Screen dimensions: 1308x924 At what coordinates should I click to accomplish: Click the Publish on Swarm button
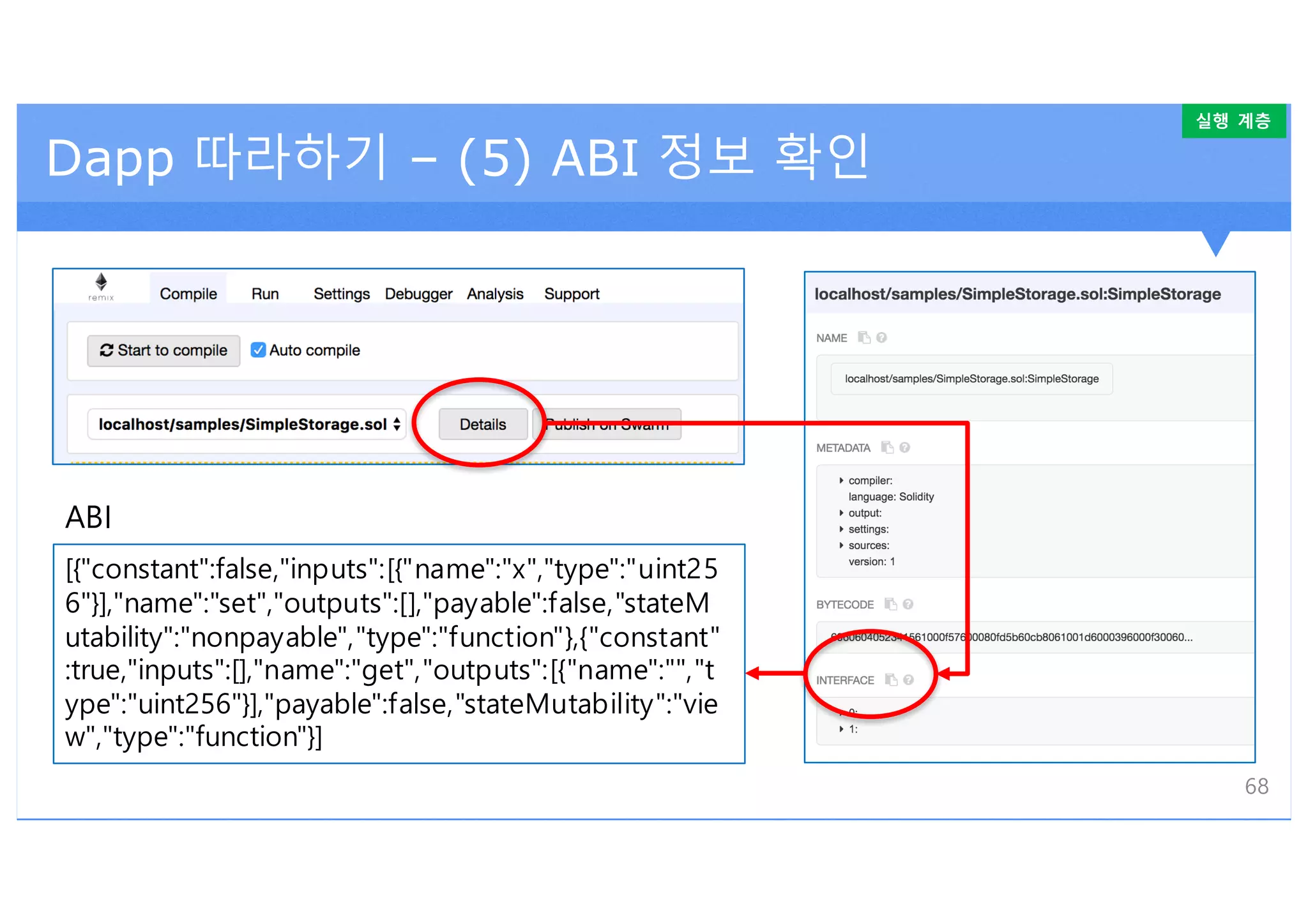(x=607, y=424)
